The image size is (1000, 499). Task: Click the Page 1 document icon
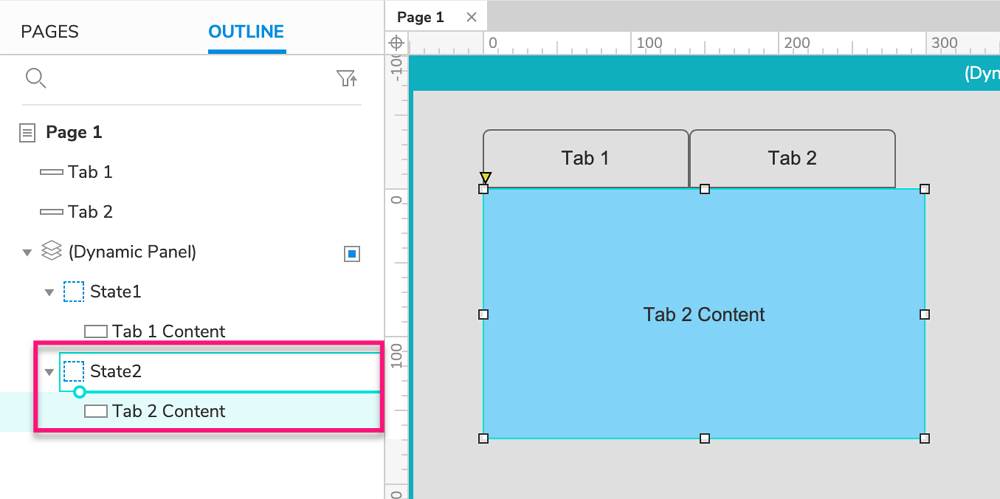click(28, 132)
